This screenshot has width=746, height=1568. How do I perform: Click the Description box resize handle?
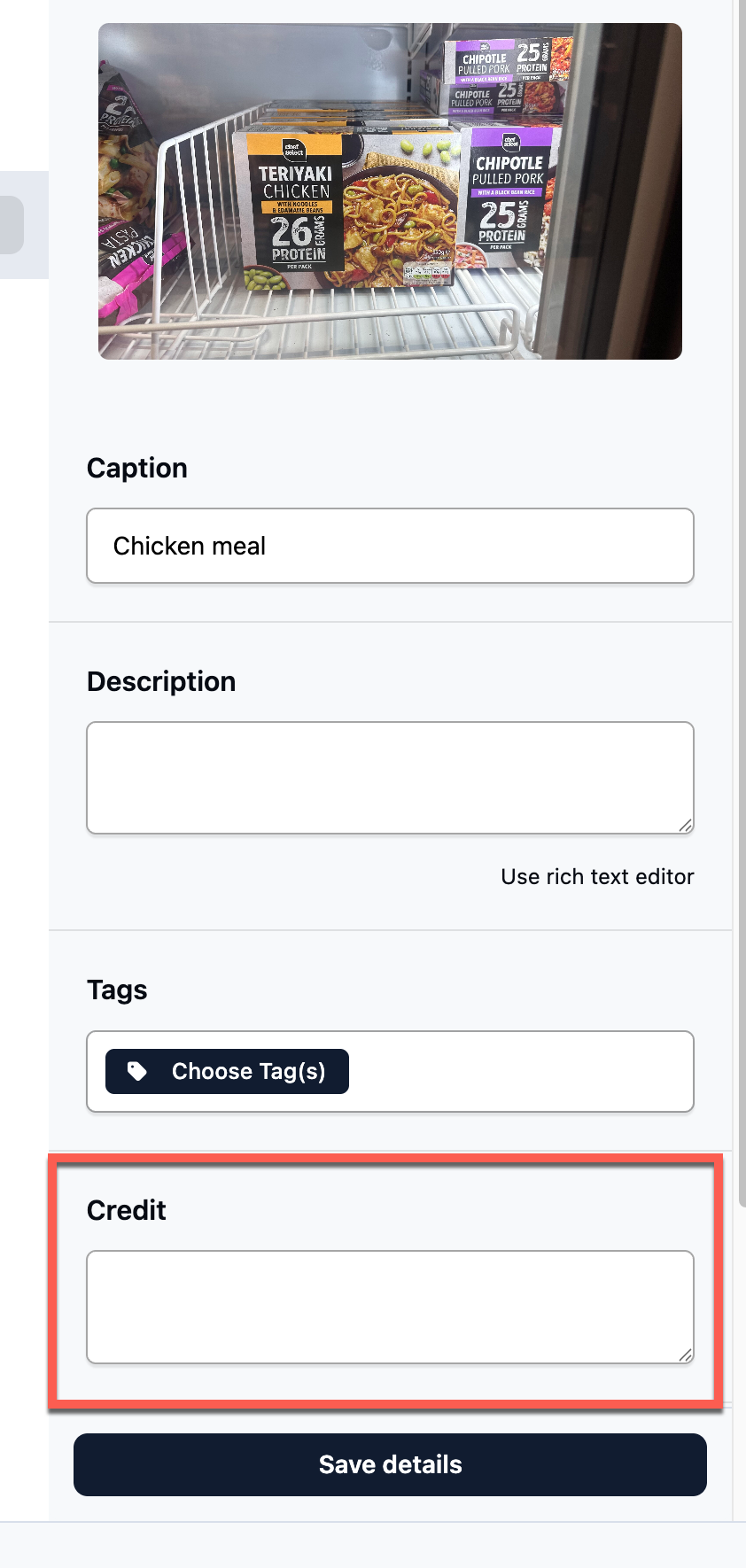(685, 825)
